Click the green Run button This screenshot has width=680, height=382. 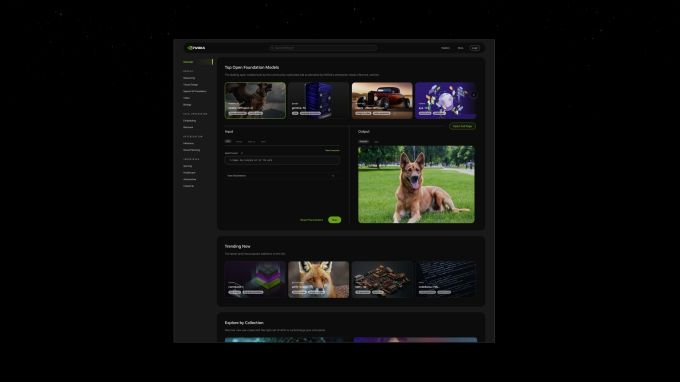click(334, 220)
